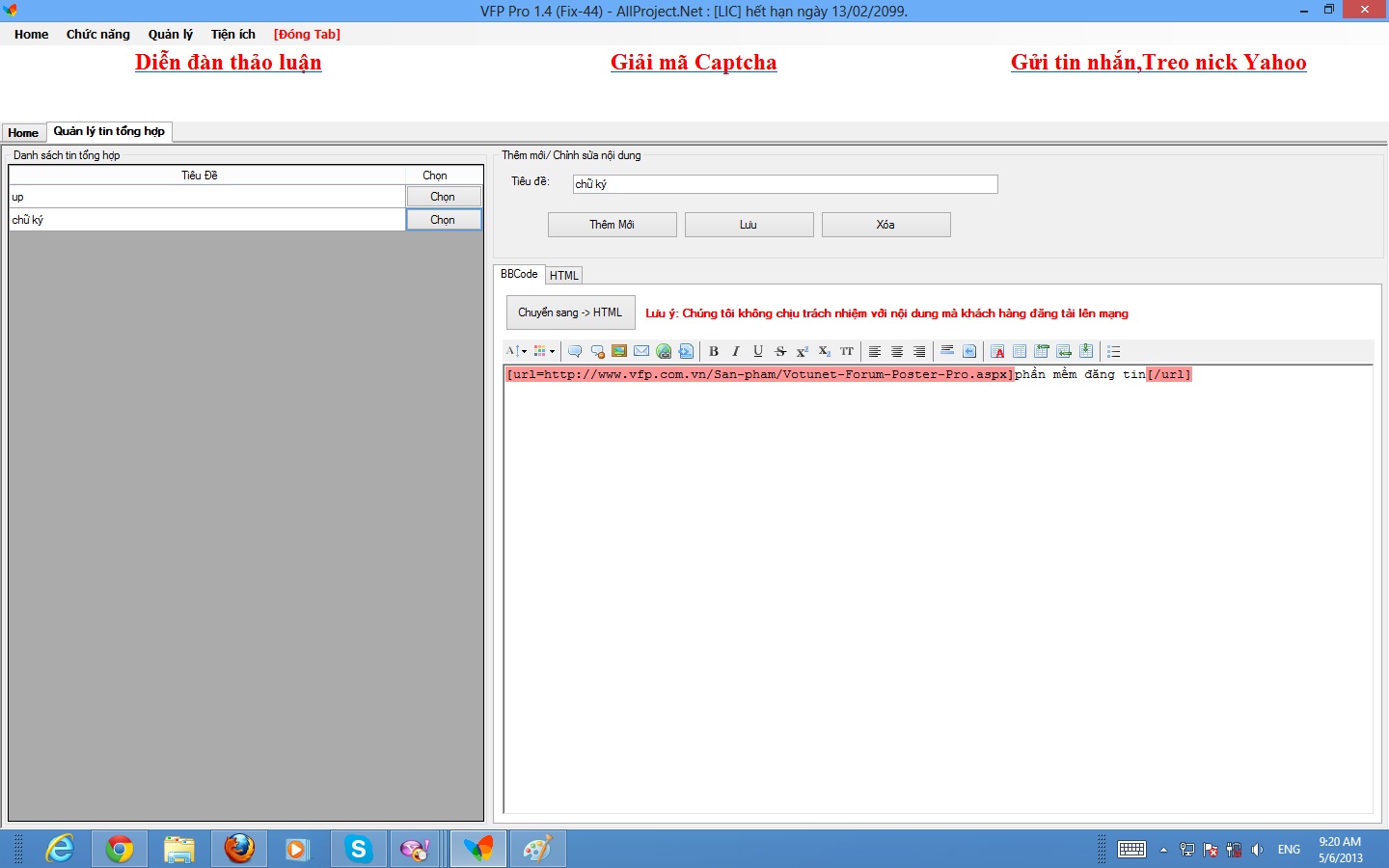
Task: Insert a table using the plain table icon
Action: (1020, 351)
